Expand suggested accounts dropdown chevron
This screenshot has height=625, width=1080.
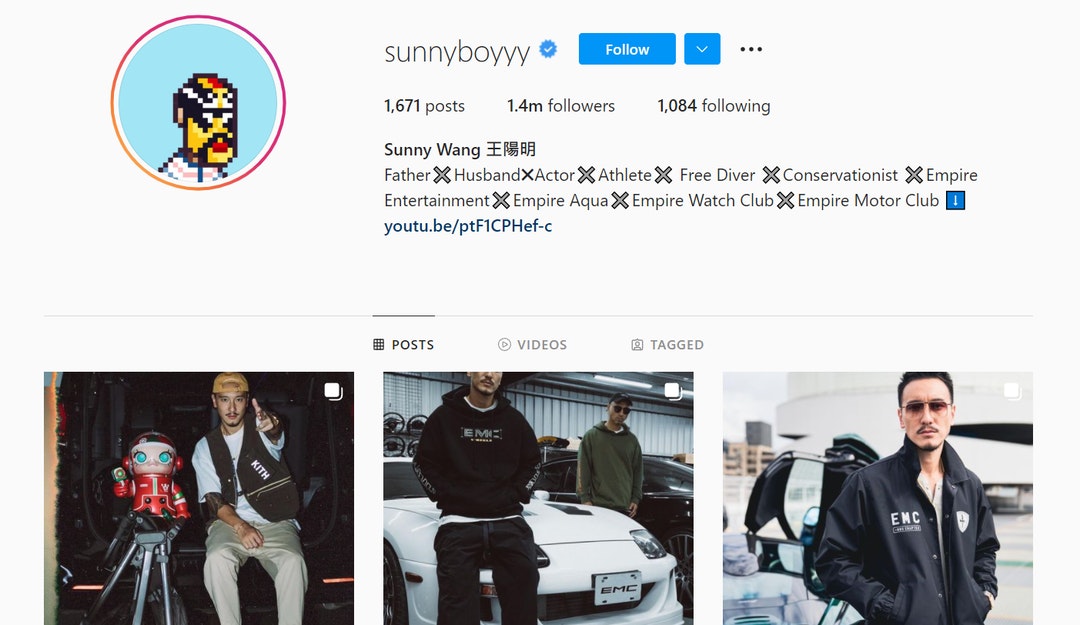click(702, 49)
